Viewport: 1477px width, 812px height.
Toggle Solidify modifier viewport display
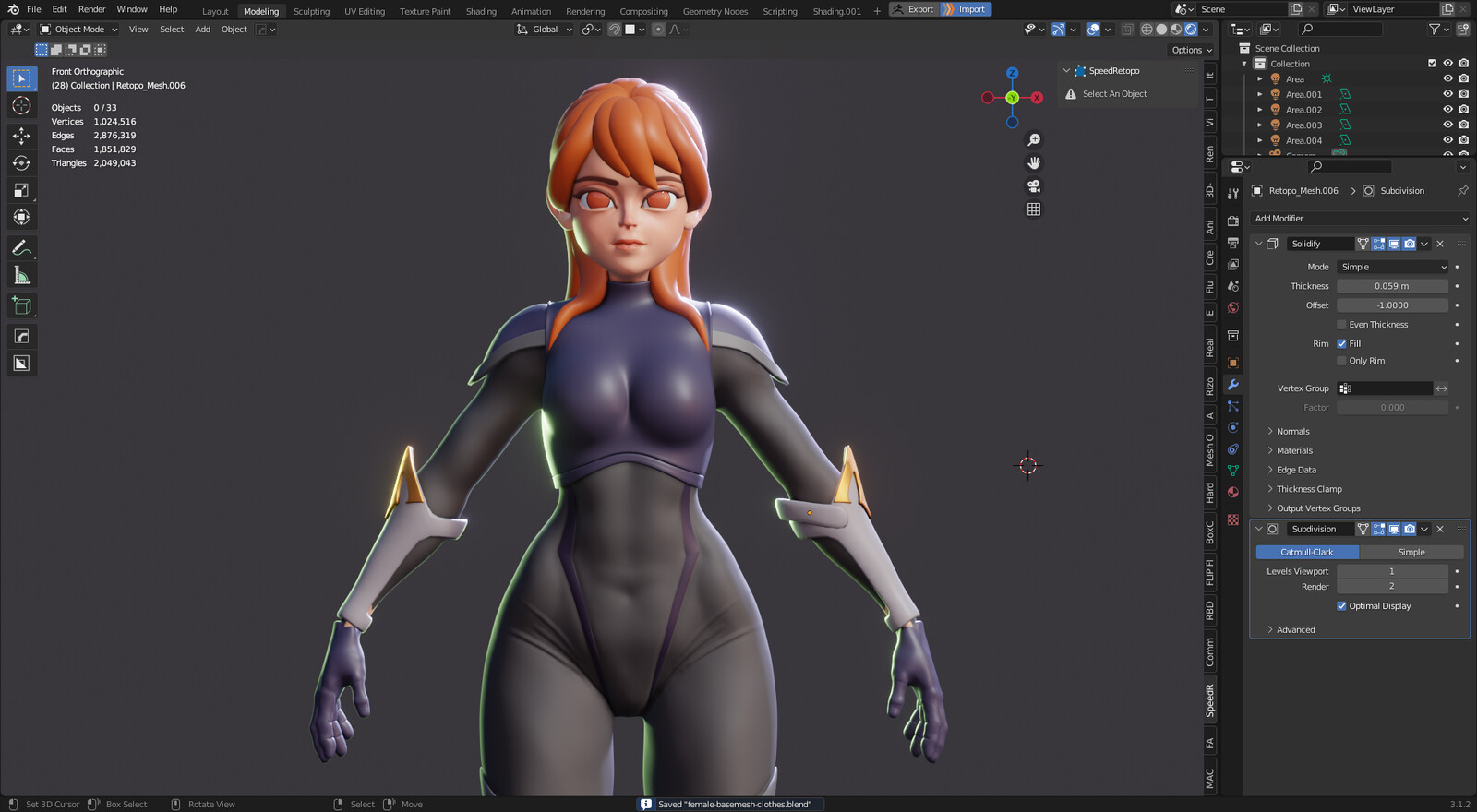[1394, 244]
